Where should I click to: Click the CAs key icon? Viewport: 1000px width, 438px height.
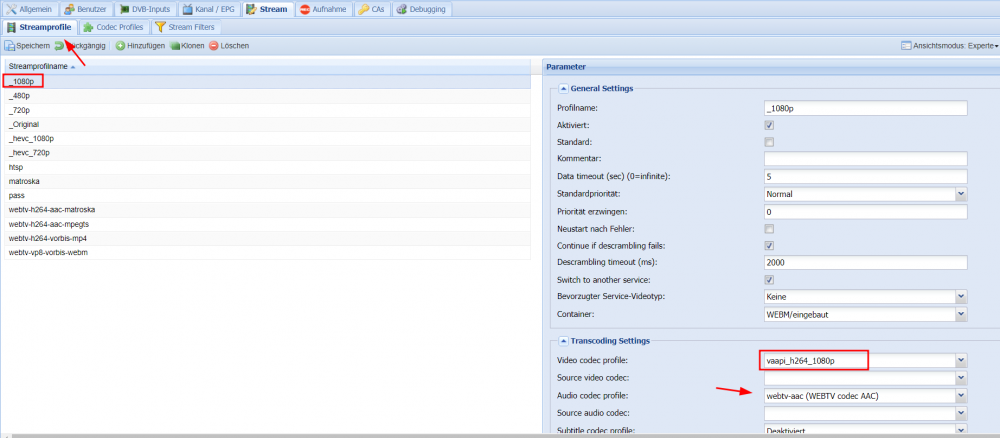tap(363, 10)
